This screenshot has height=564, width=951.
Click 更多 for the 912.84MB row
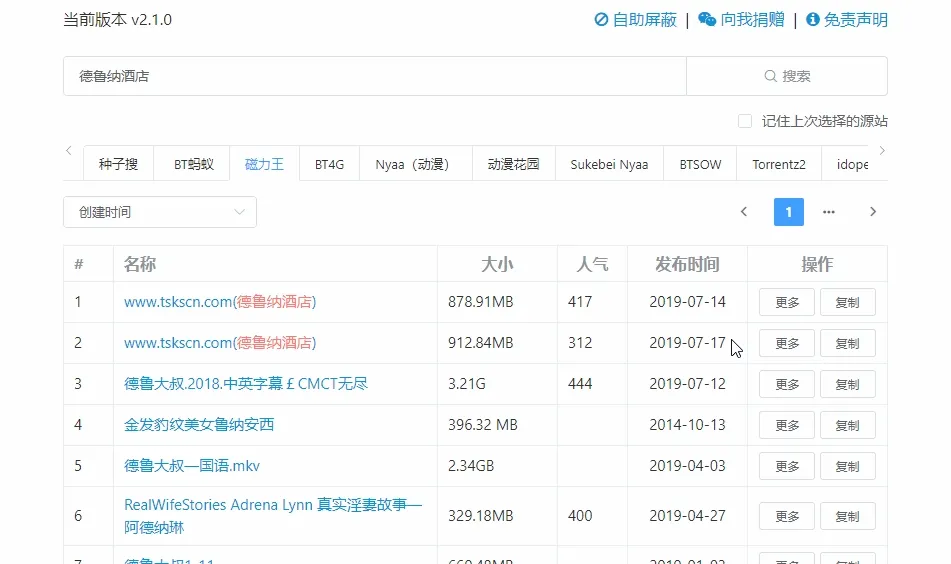[787, 343]
